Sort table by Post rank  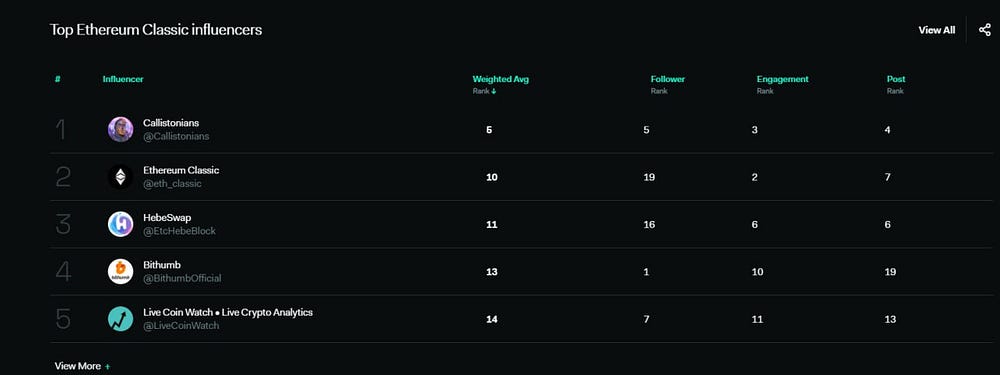pos(896,79)
